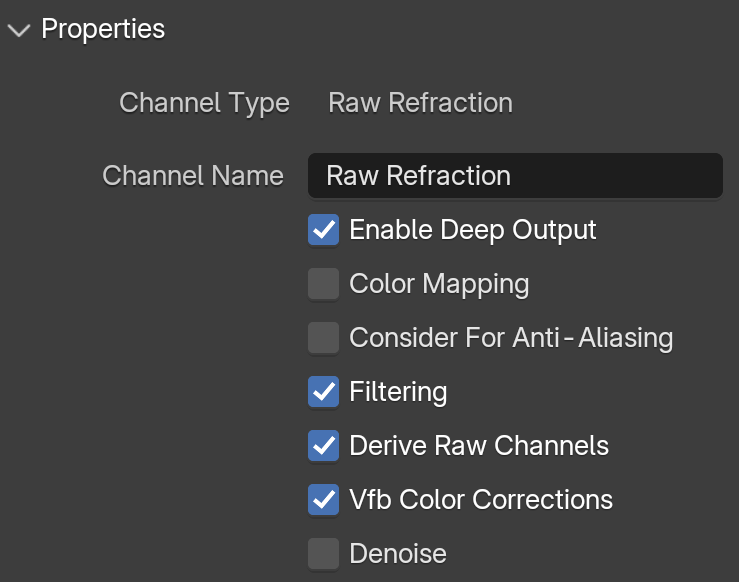The image size is (739, 582).
Task: Check the Consider For Anti-Aliasing box
Action: [x=323, y=338]
